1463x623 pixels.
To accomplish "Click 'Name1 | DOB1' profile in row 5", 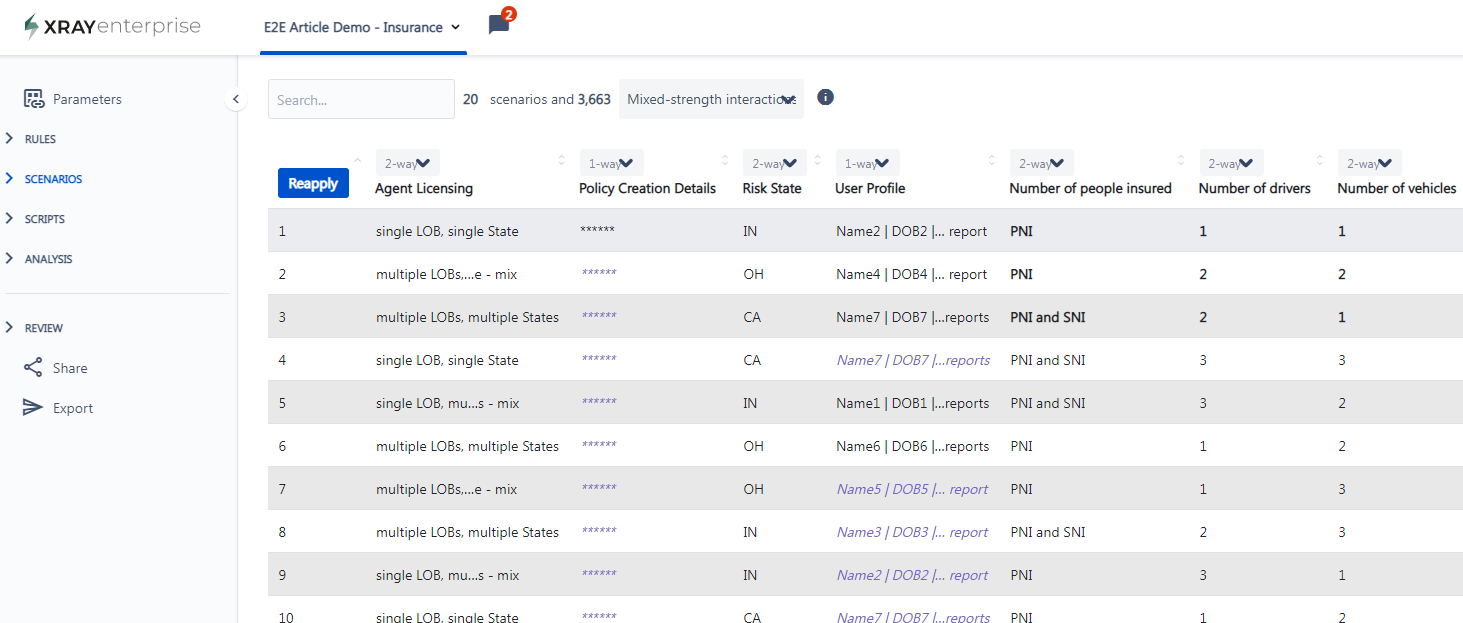I will pos(913,403).
